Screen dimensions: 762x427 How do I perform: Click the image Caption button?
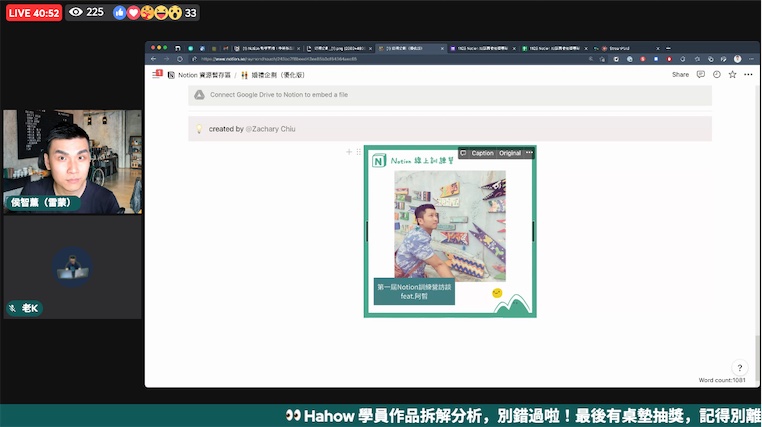click(x=482, y=153)
